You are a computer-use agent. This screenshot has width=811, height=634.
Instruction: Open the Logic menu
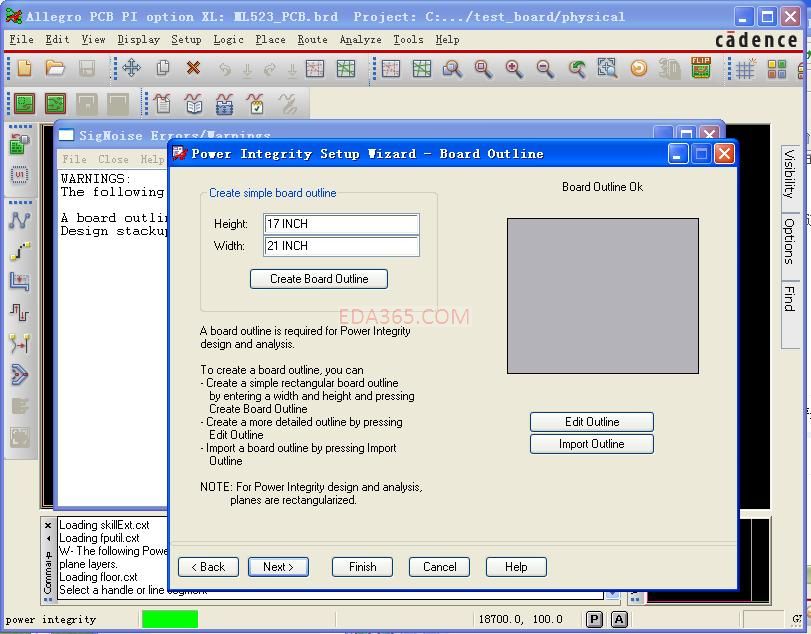[228, 39]
